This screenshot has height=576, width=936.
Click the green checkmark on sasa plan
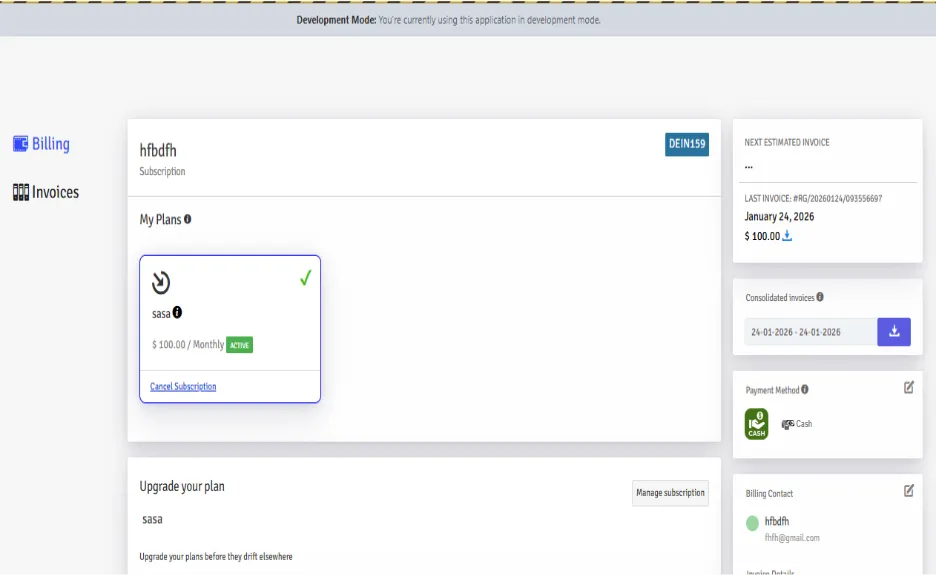[x=306, y=278]
